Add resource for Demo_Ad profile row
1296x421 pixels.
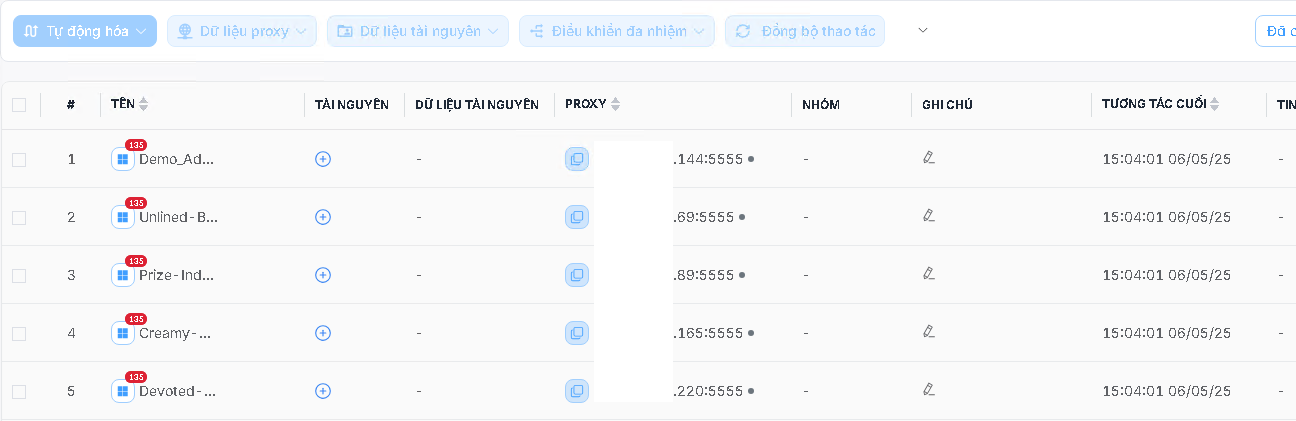[x=323, y=159]
